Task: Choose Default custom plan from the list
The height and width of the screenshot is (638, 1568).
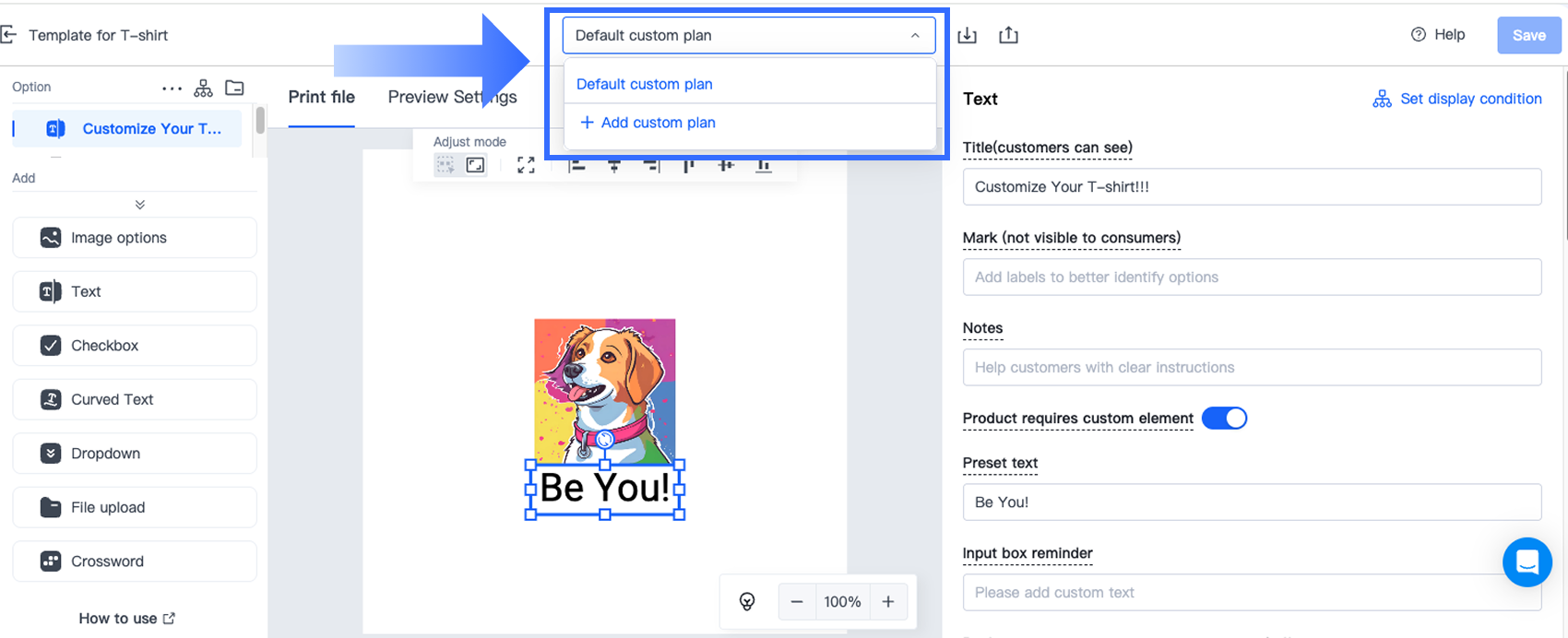Action: click(645, 84)
